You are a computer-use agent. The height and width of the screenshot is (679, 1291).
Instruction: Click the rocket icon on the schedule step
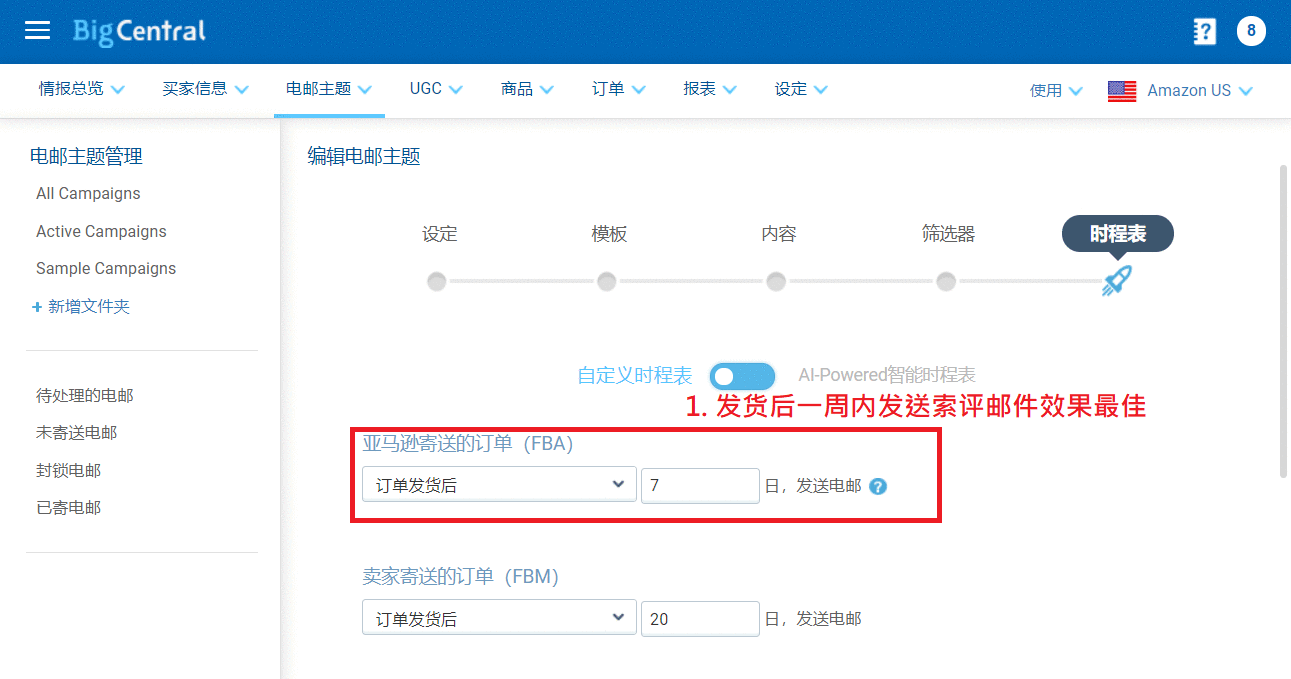click(x=1116, y=281)
